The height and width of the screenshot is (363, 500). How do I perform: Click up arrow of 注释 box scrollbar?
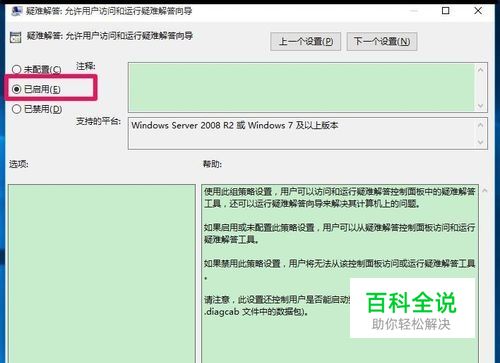point(480,70)
